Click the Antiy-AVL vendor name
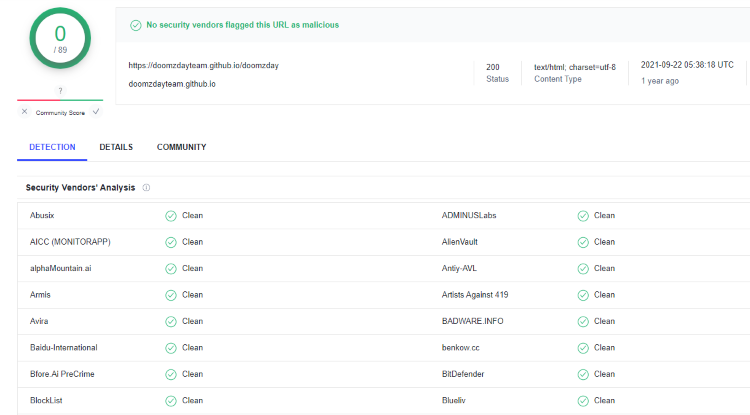 click(x=459, y=268)
